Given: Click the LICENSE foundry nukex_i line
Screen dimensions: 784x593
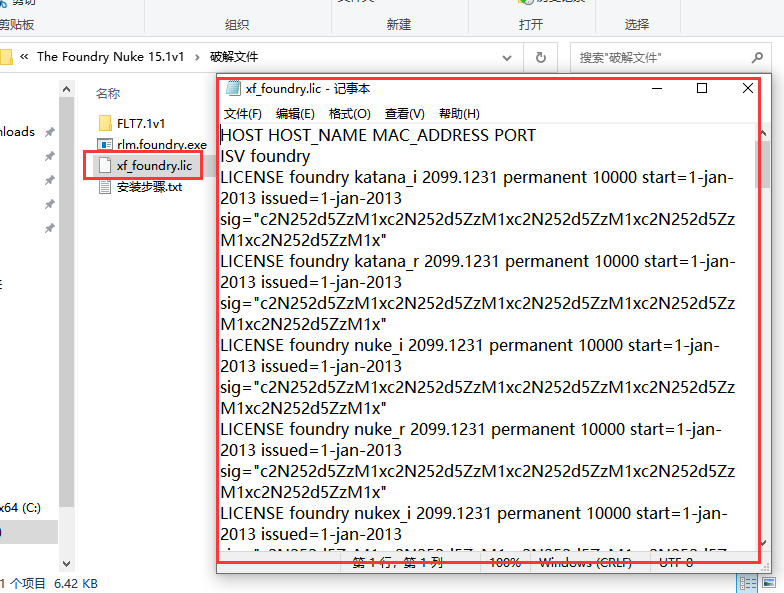Looking at the screenshot, I should coord(474,514).
